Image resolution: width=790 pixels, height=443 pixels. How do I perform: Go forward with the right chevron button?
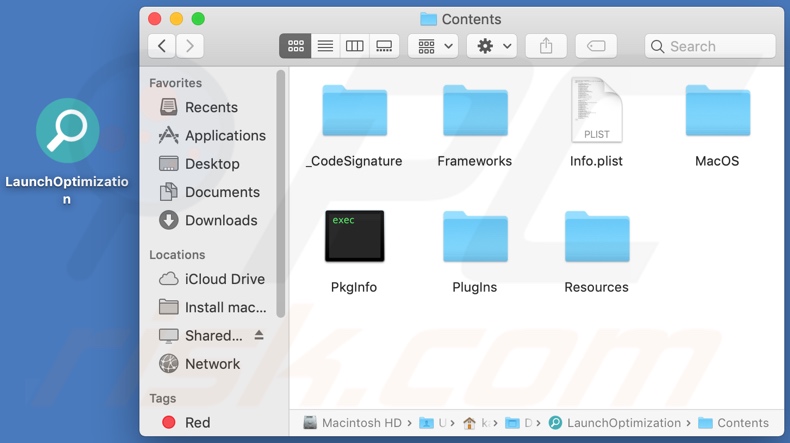pos(189,46)
